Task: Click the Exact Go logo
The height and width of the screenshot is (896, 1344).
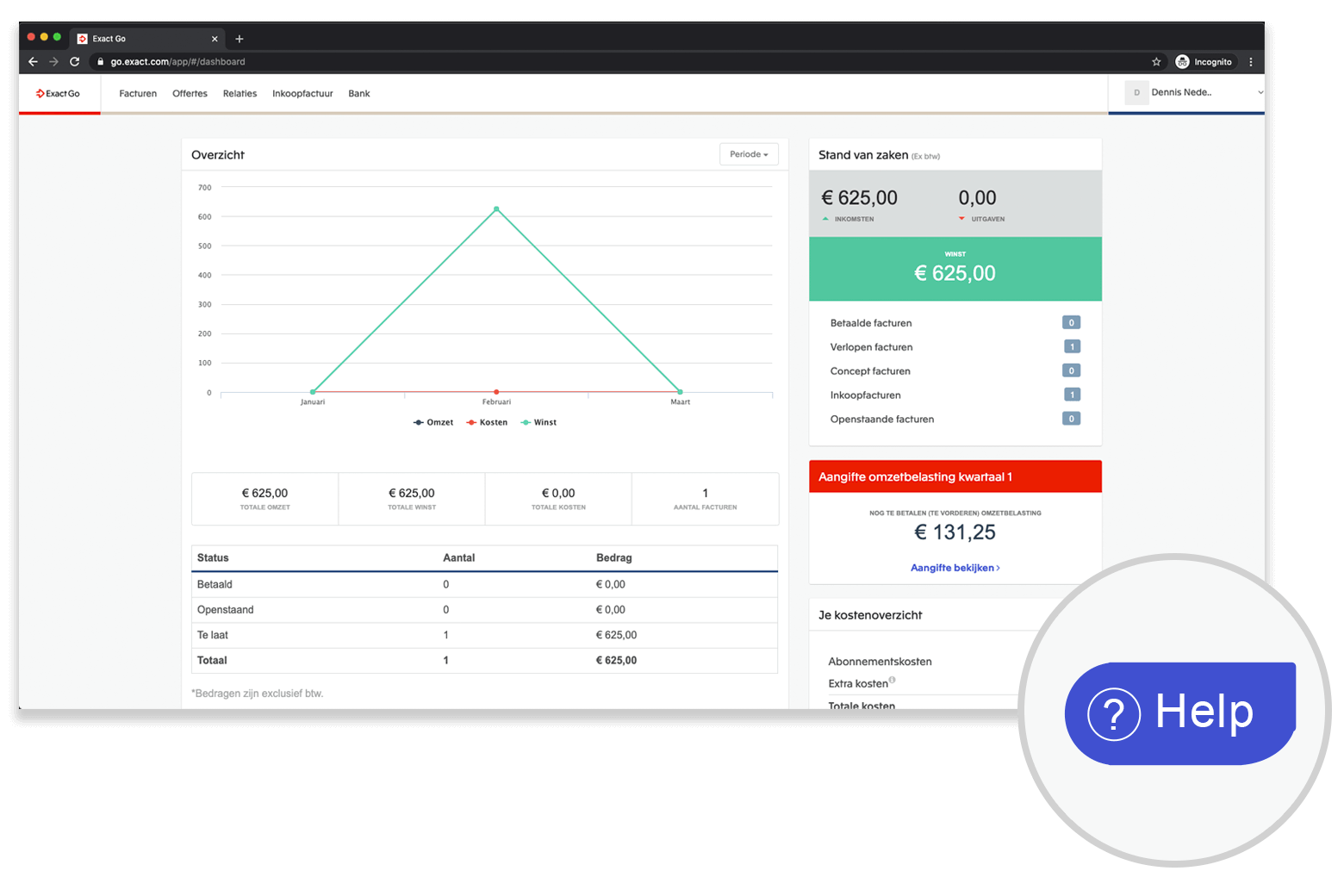Action: [58, 93]
